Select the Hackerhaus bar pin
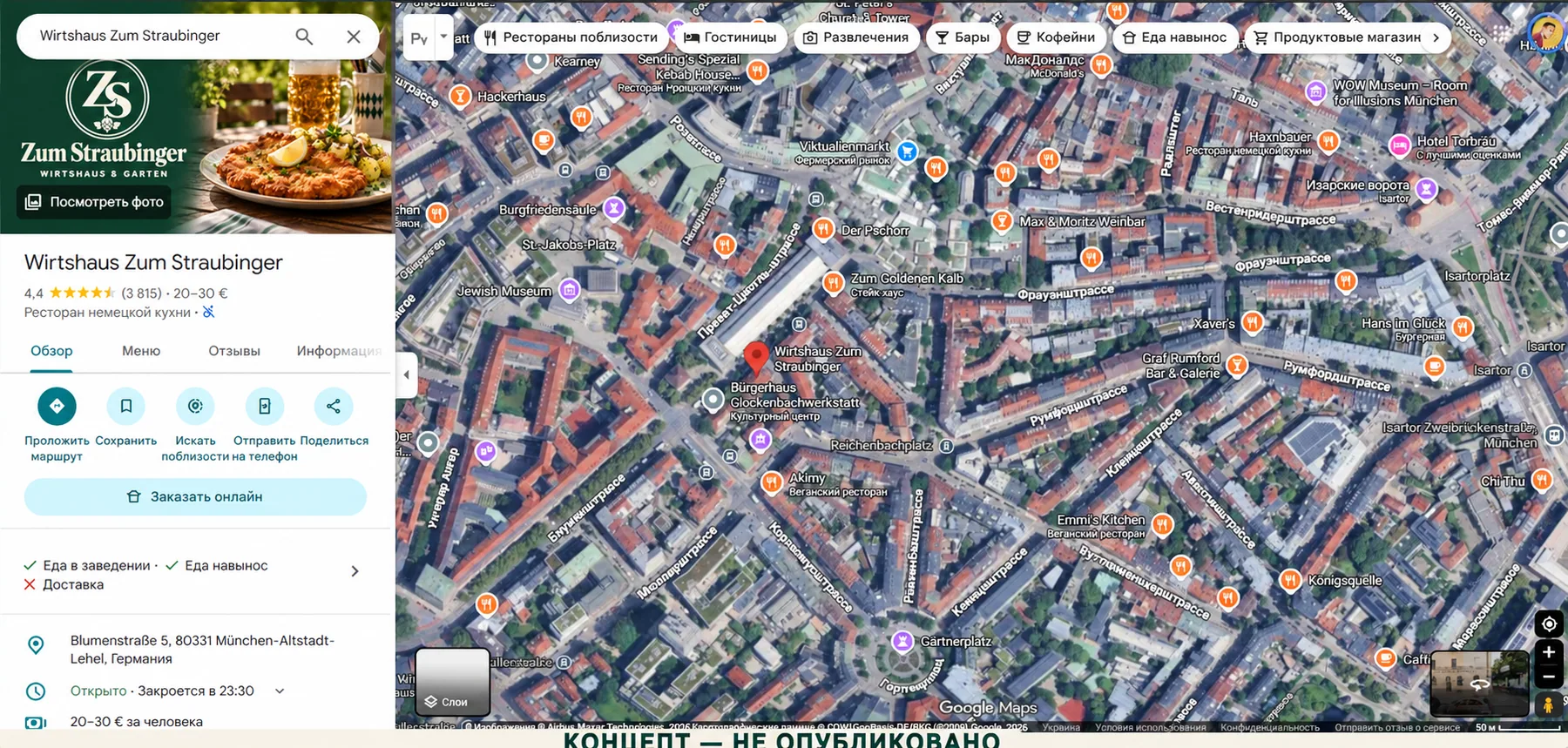The height and width of the screenshot is (748, 1568). pos(460,97)
